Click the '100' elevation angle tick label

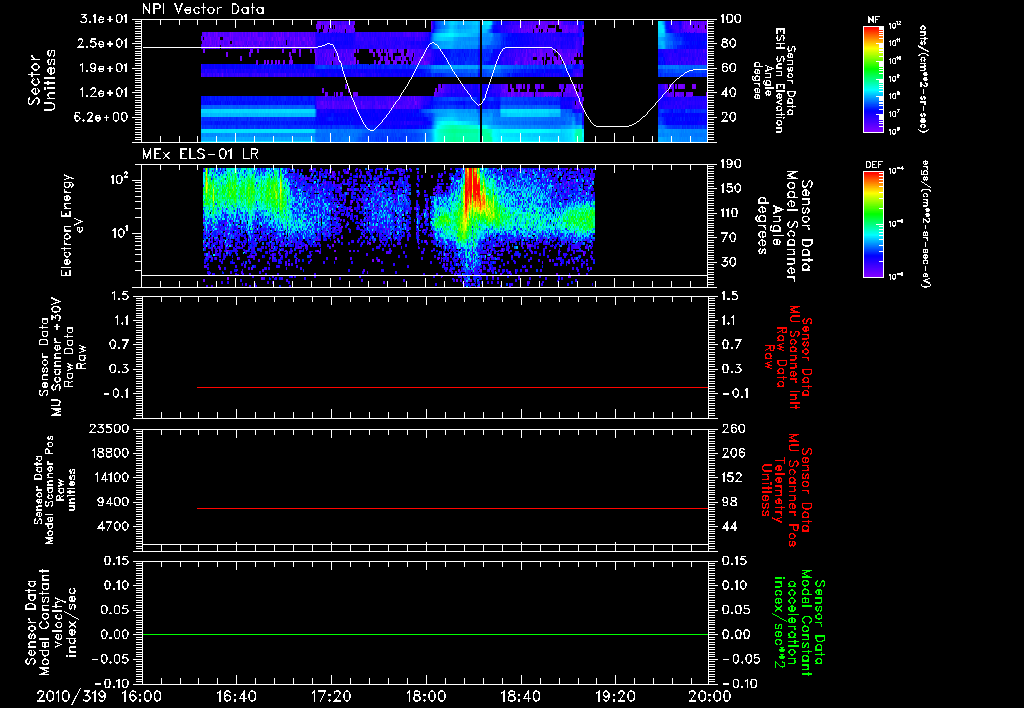731,19
